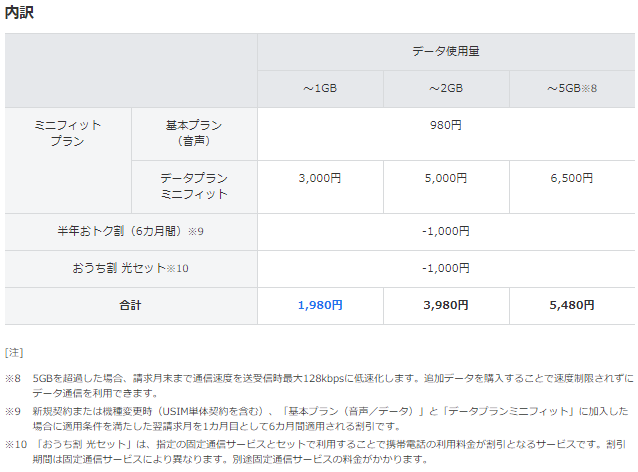This screenshot has height=472, width=638.
Task: Click the [注] notes label
Action: pyautogui.click(x=15, y=352)
